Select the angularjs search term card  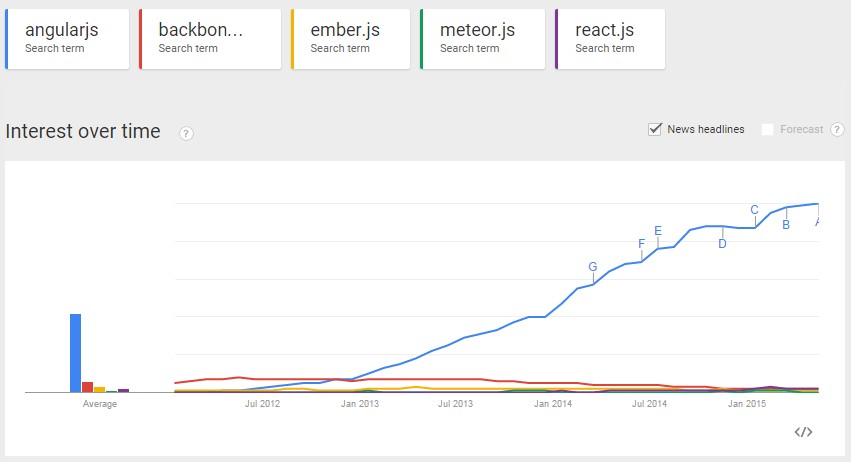67,39
